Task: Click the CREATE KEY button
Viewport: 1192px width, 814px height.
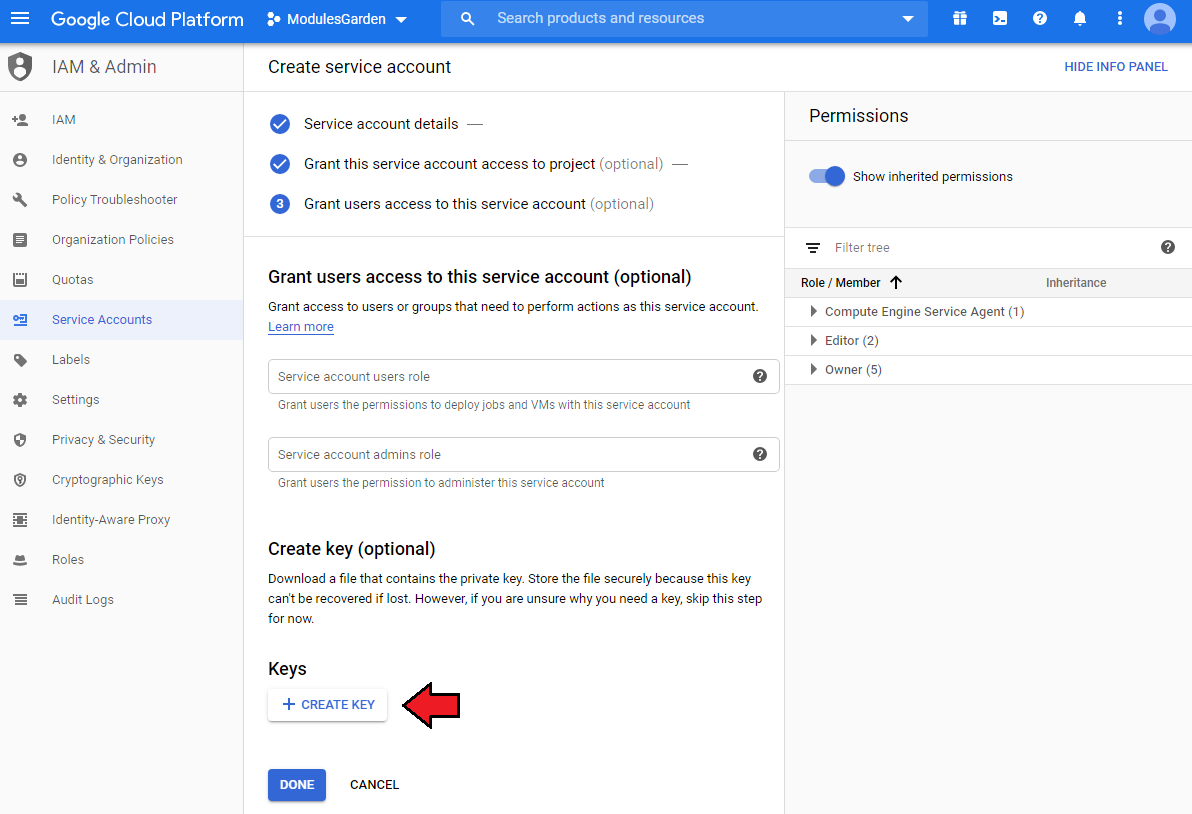Action: click(328, 705)
